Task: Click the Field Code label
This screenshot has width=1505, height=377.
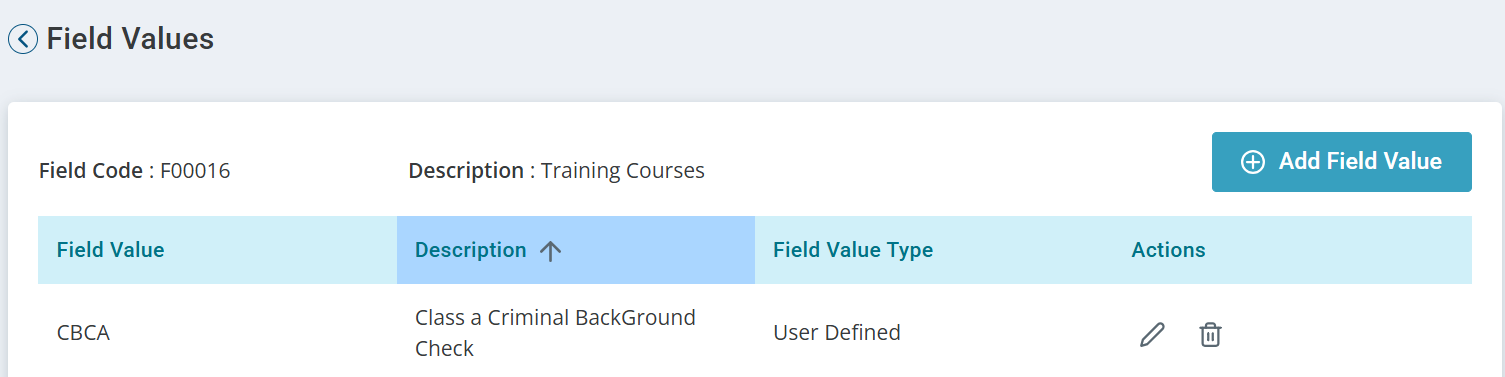Action: [91, 171]
